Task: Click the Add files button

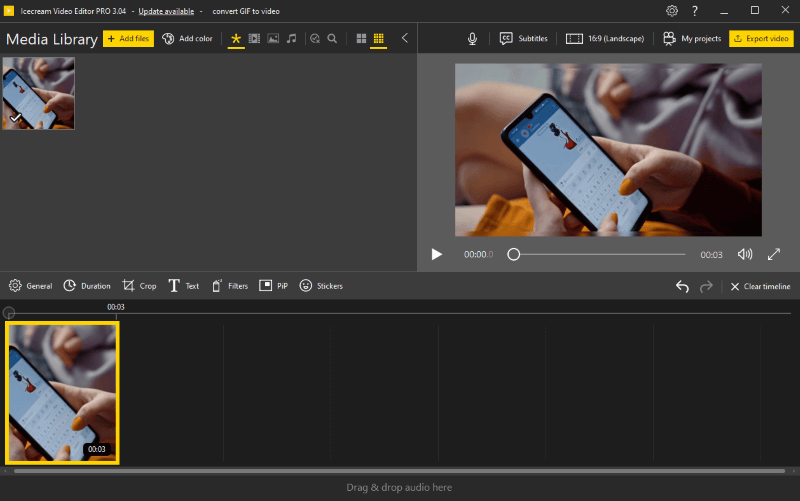Action: click(x=128, y=39)
